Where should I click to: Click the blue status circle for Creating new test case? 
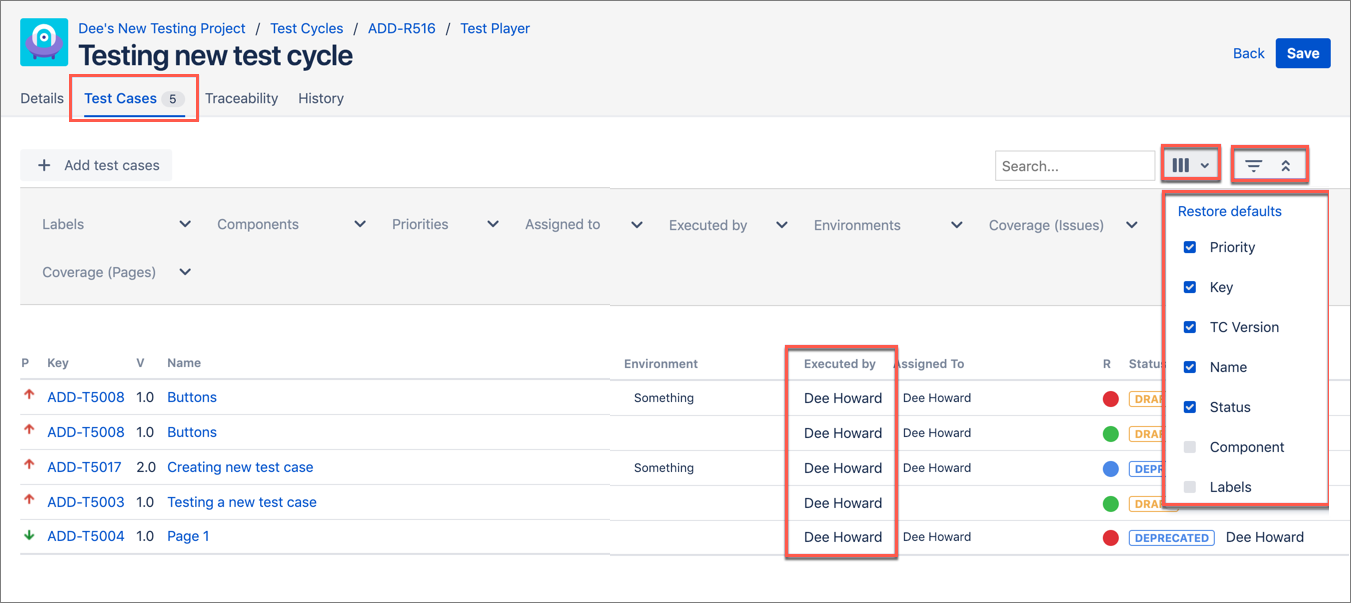(1110, 468)
